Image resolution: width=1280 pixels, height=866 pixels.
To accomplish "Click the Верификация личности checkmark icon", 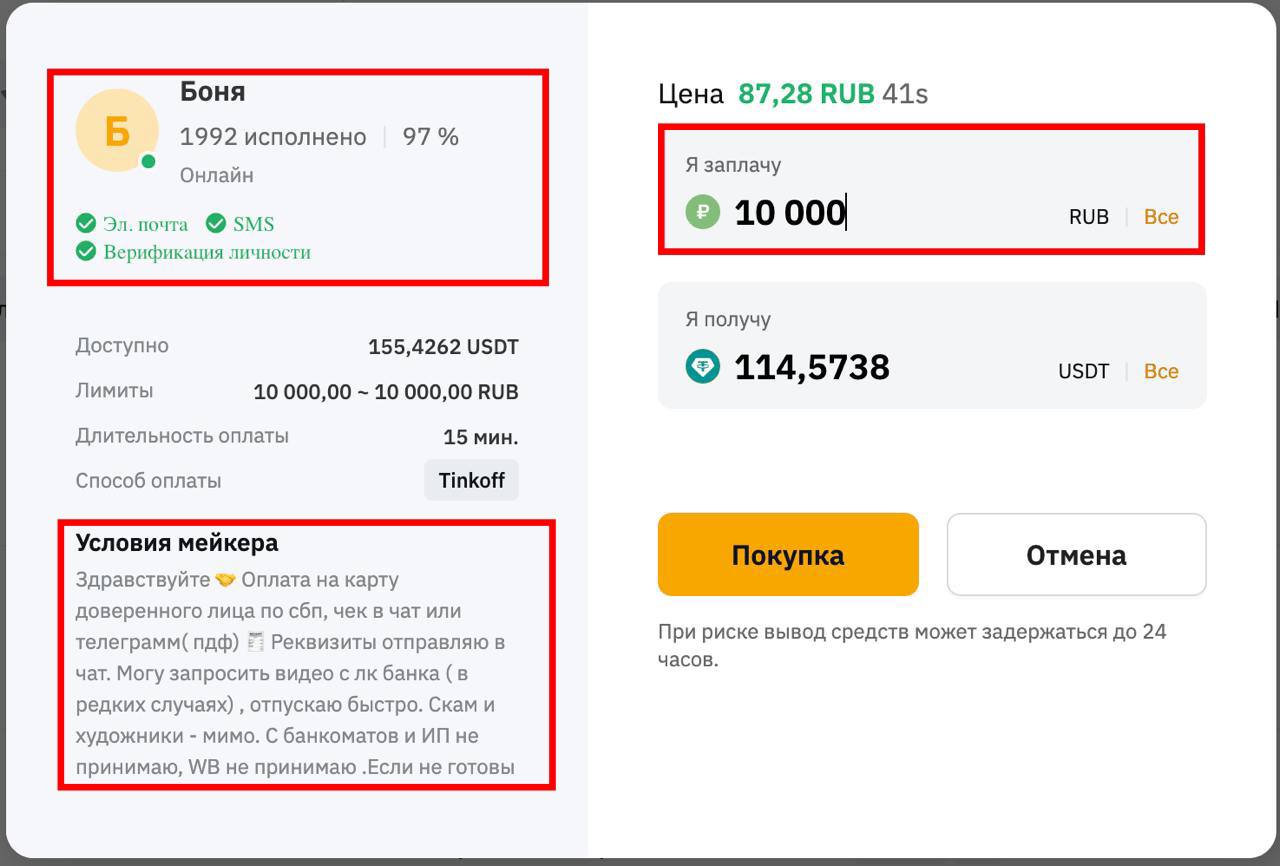I will pos(86,251).
